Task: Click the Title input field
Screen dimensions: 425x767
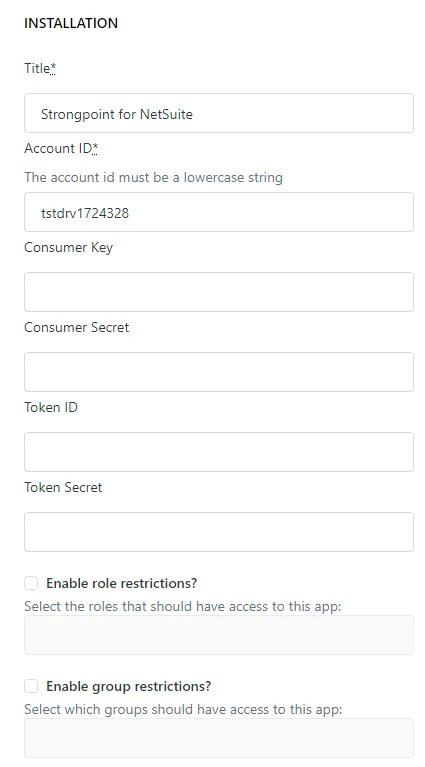Action: tap(219, 113)
